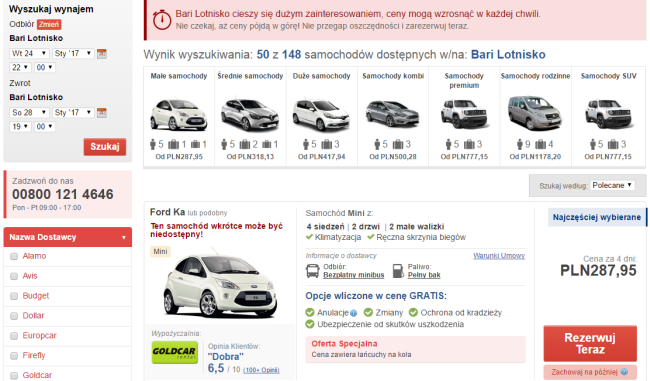650x381 pixels.
Task: Tick the Goldcar supplier checkbox
Action: point(14,376)
